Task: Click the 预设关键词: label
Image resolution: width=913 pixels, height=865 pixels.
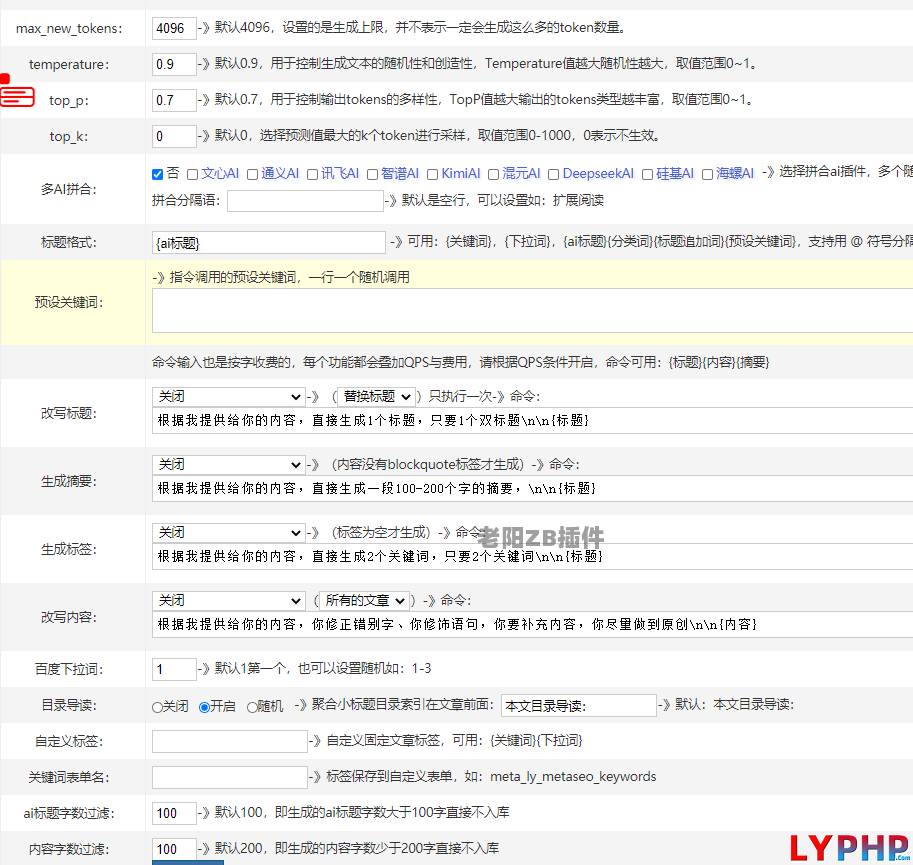Action: point(69,303)
